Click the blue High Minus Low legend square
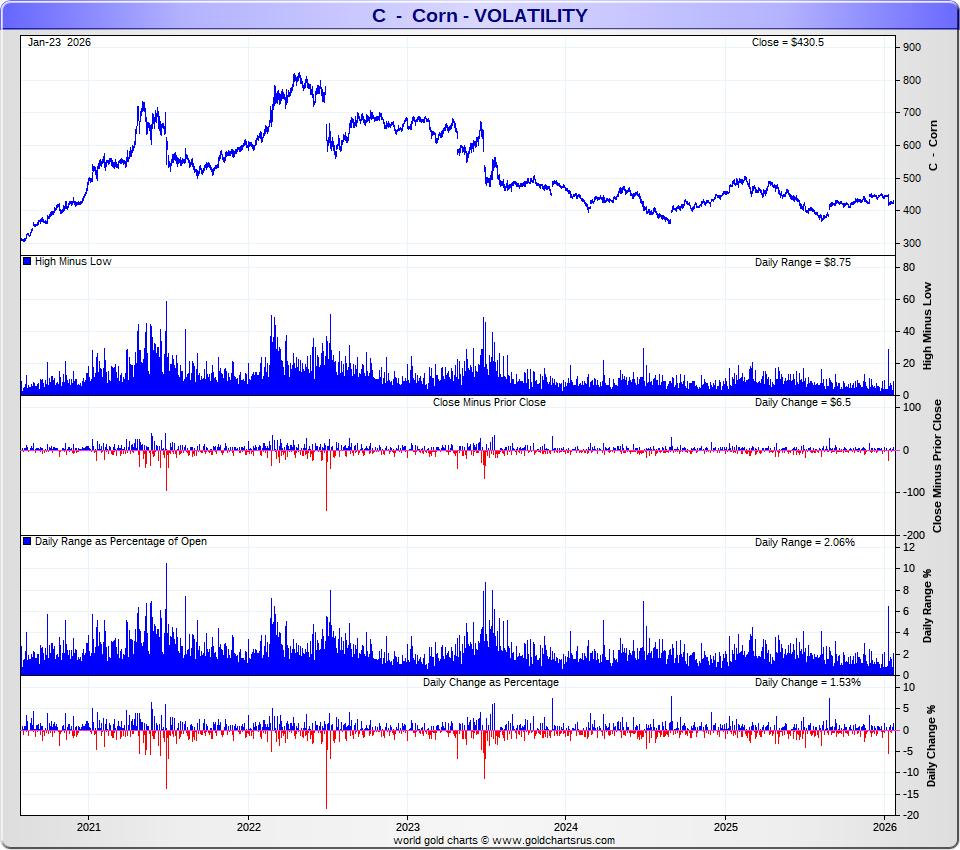The height and width of the screenshot is (850, 960). [27, 262]
